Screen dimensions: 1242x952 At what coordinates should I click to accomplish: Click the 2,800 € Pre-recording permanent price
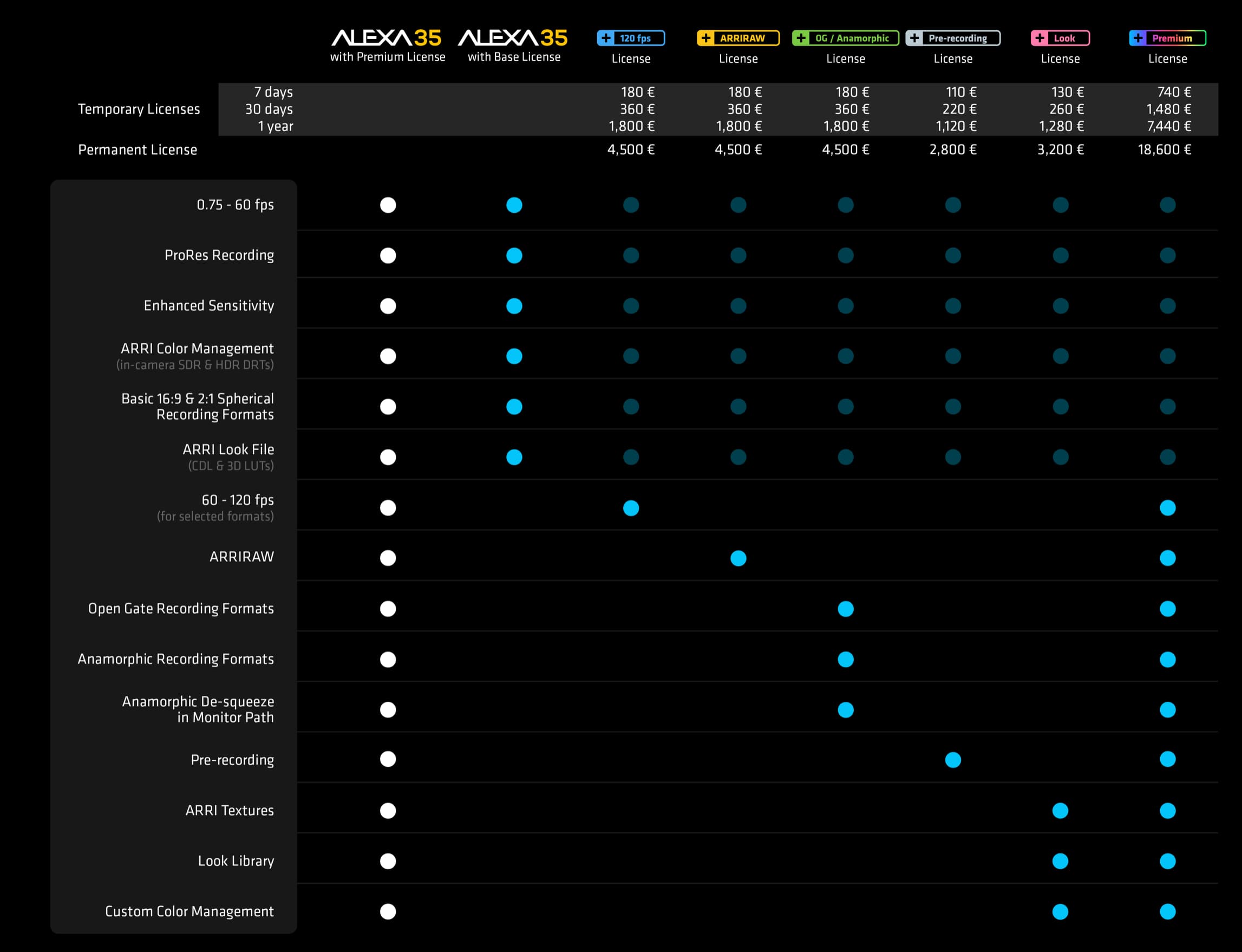953,149
